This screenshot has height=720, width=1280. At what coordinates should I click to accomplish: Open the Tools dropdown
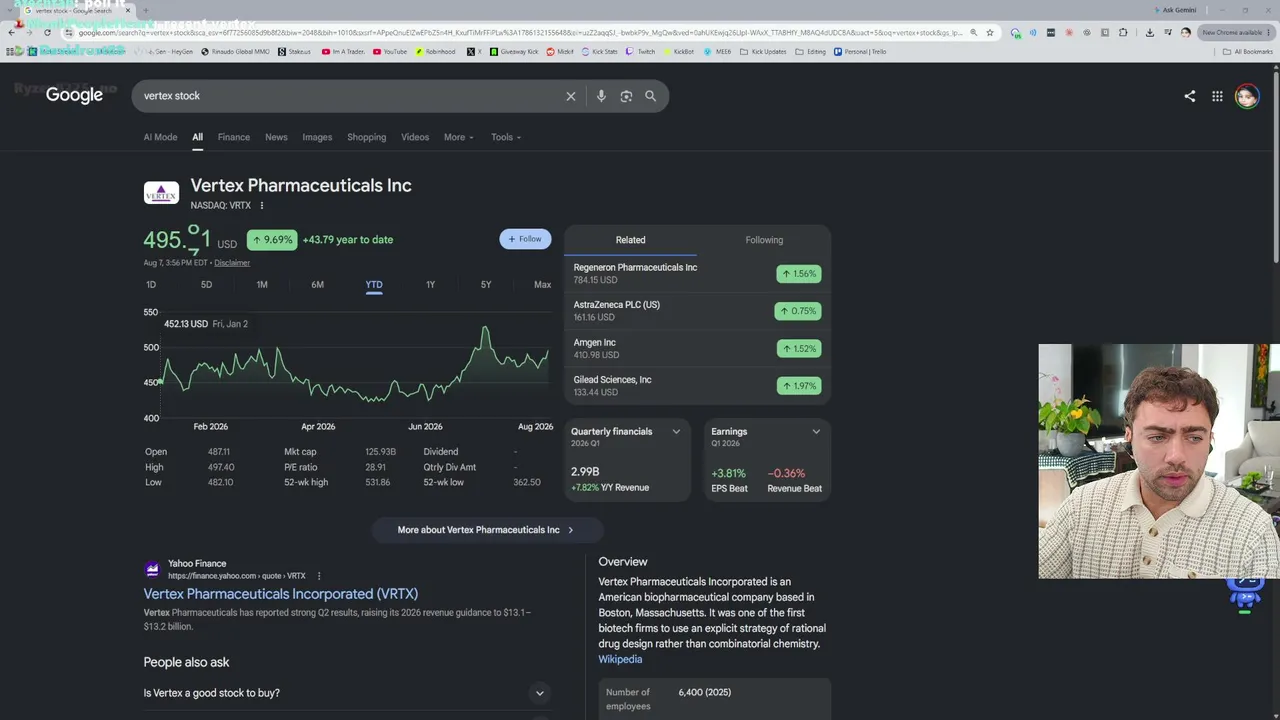tap(506, 137)
